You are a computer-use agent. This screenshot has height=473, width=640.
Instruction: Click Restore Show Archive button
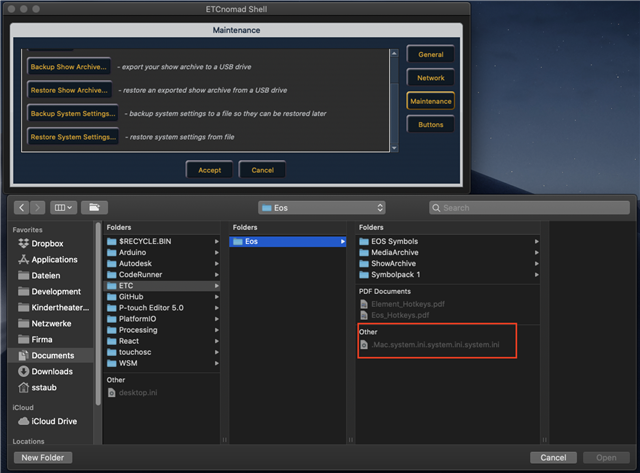pyautogui.click(x=69, y=90)
